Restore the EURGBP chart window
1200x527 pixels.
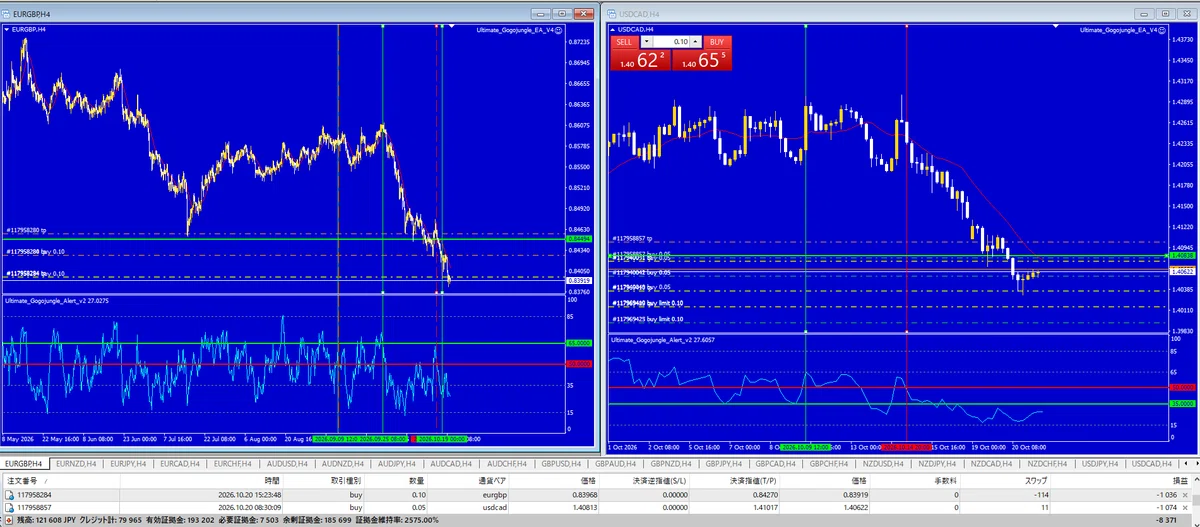(562, 13)
